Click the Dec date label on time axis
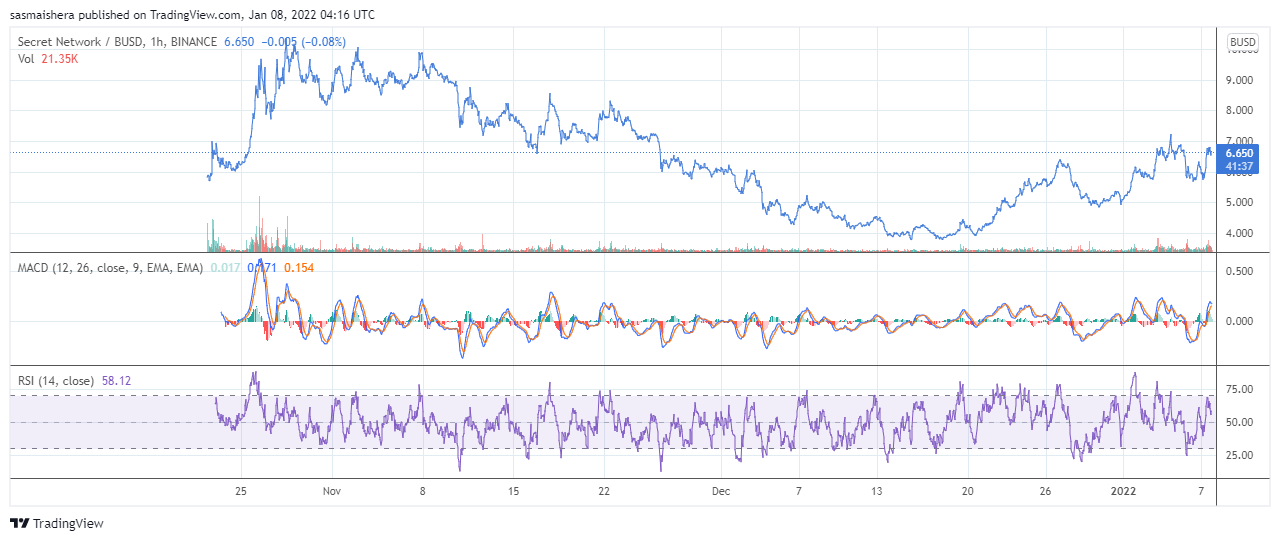 [x=721, y=492]
